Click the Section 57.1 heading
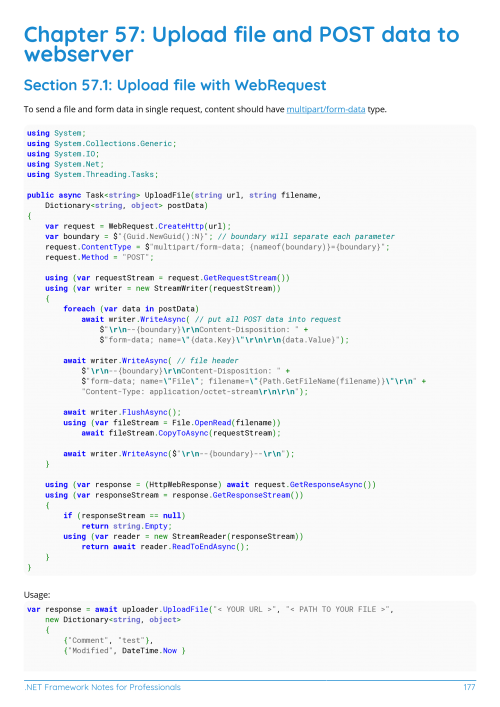This screenshot has width=500, height=707. pos(175,85)
